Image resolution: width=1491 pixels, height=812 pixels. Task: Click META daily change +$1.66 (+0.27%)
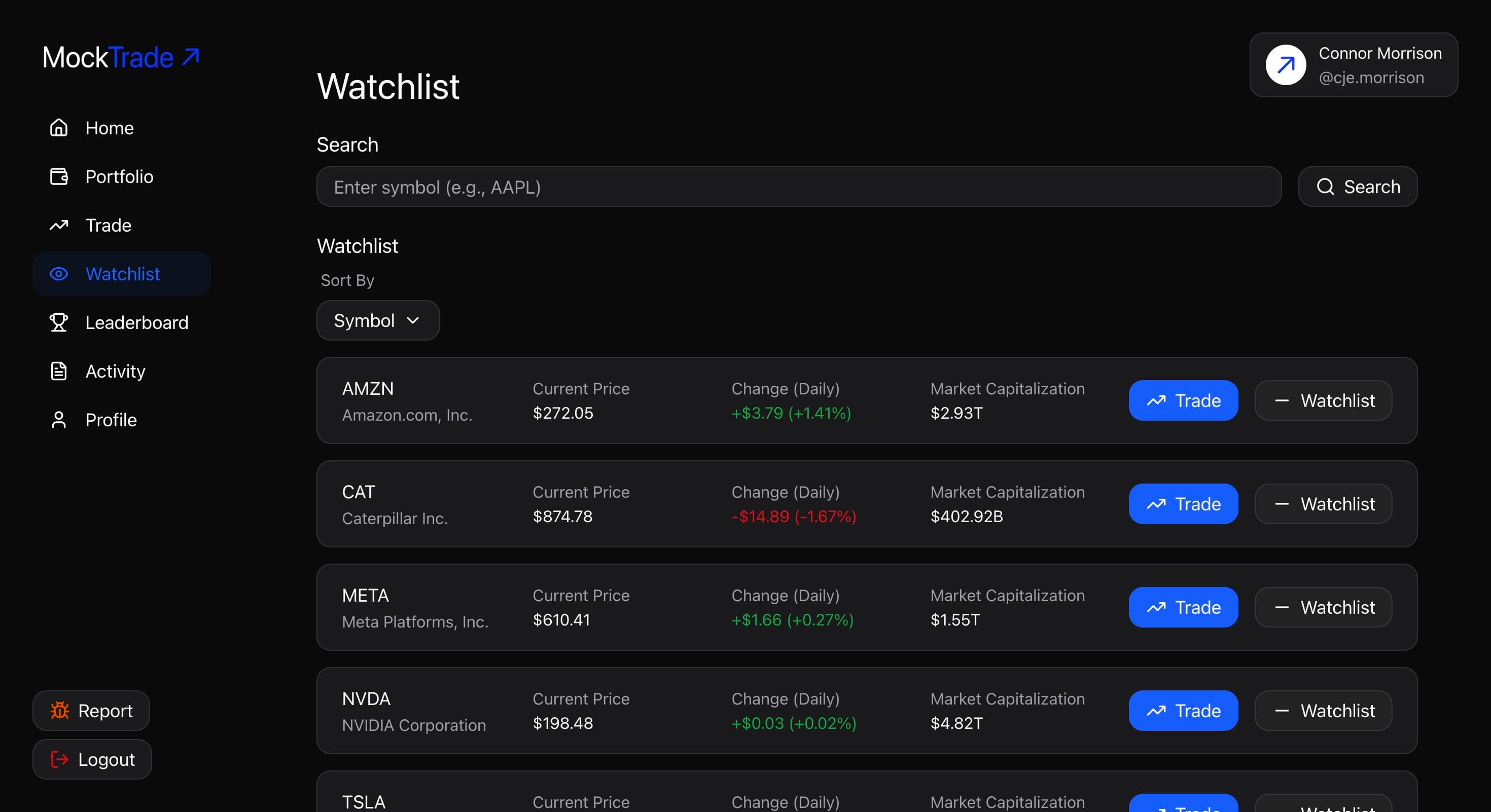pyautogui.click(x=792, y=620)
